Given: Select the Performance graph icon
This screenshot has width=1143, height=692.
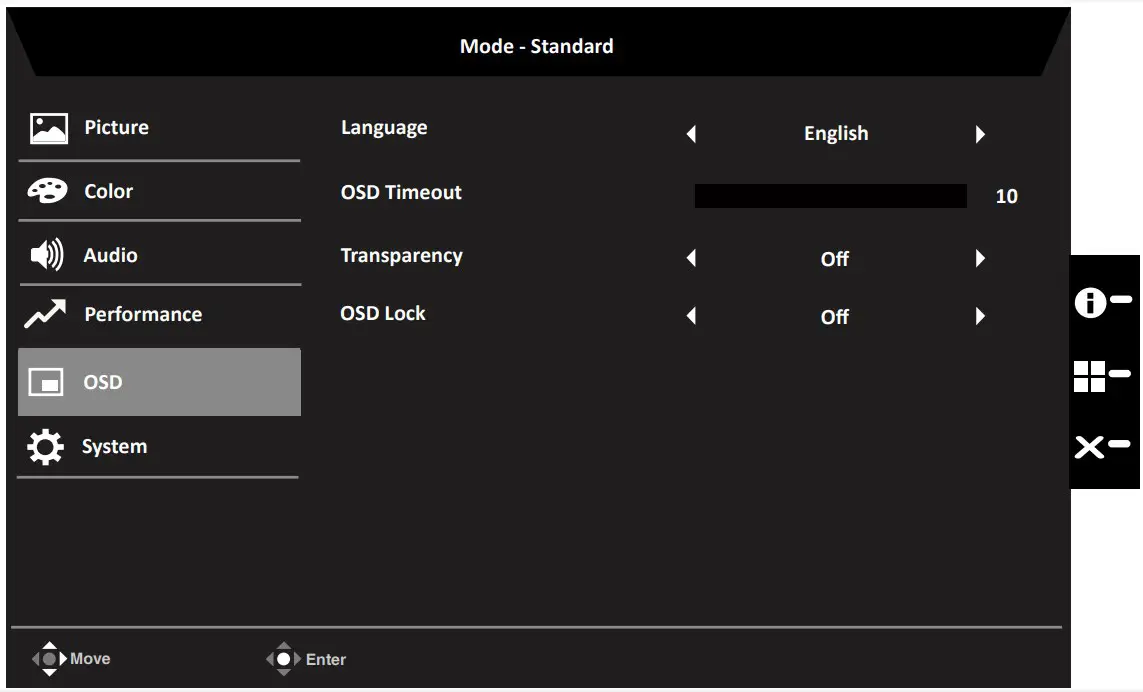Looking at the screenshot, I should (x=45, y=314).
